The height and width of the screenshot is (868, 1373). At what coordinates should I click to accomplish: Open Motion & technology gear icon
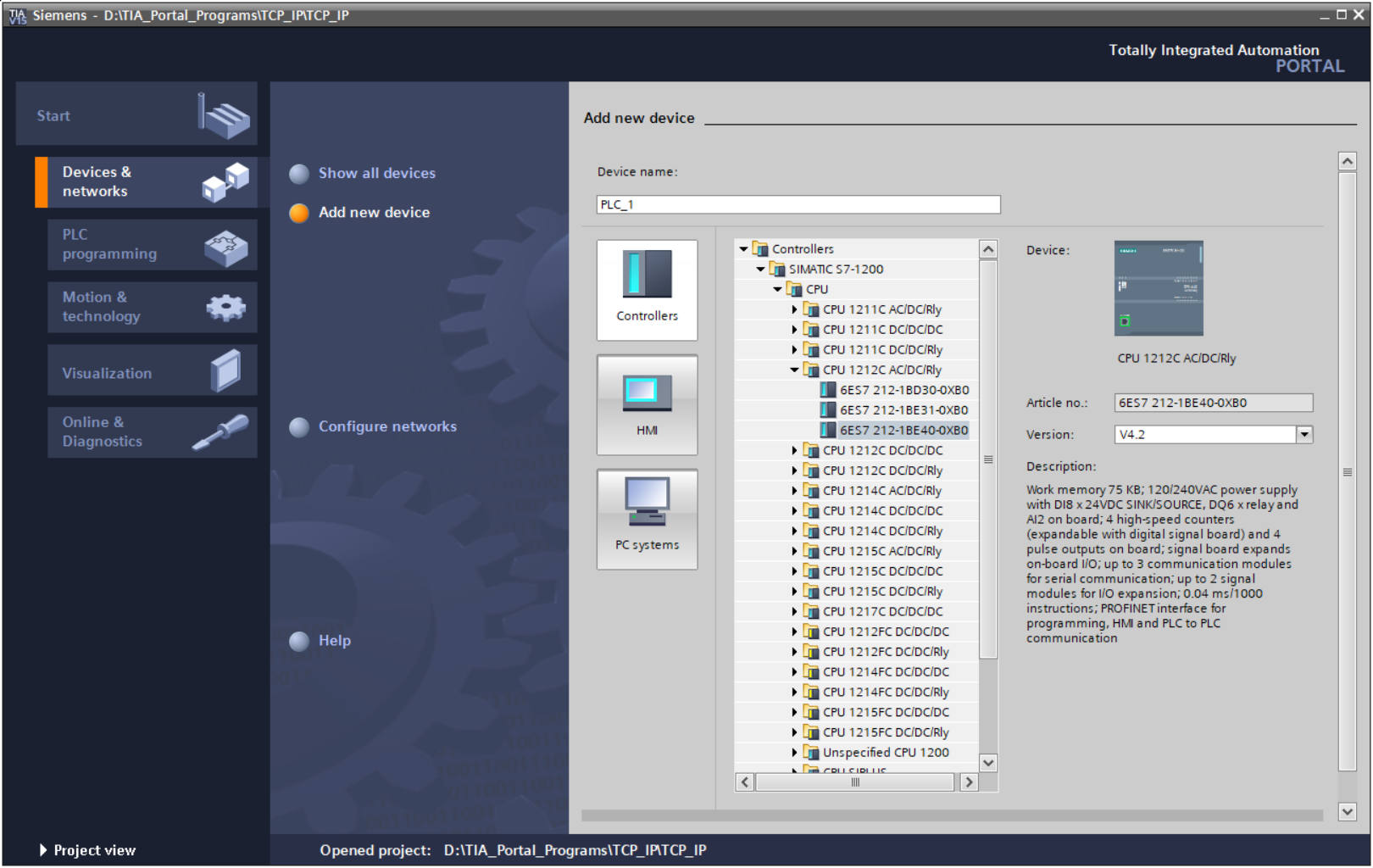225,307
